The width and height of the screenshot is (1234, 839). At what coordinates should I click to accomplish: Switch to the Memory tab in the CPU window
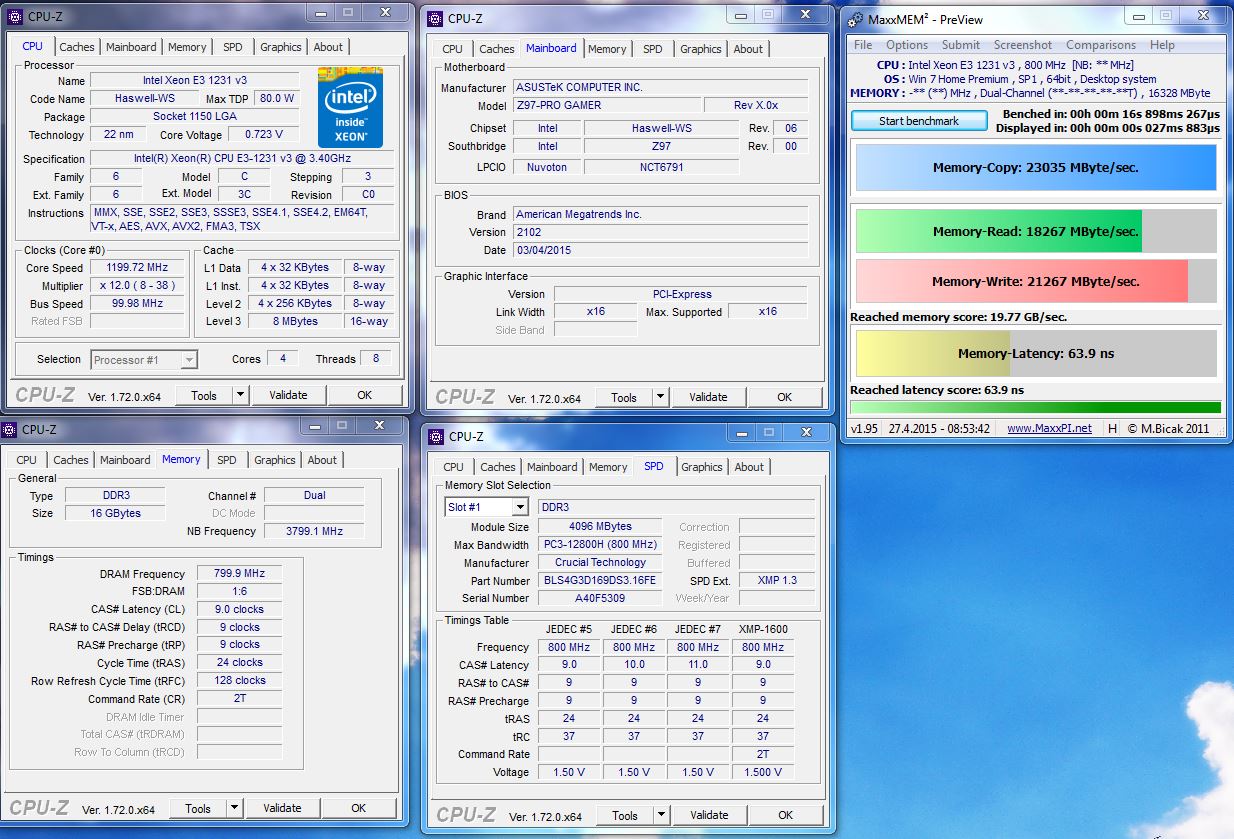tap(187, 47)
